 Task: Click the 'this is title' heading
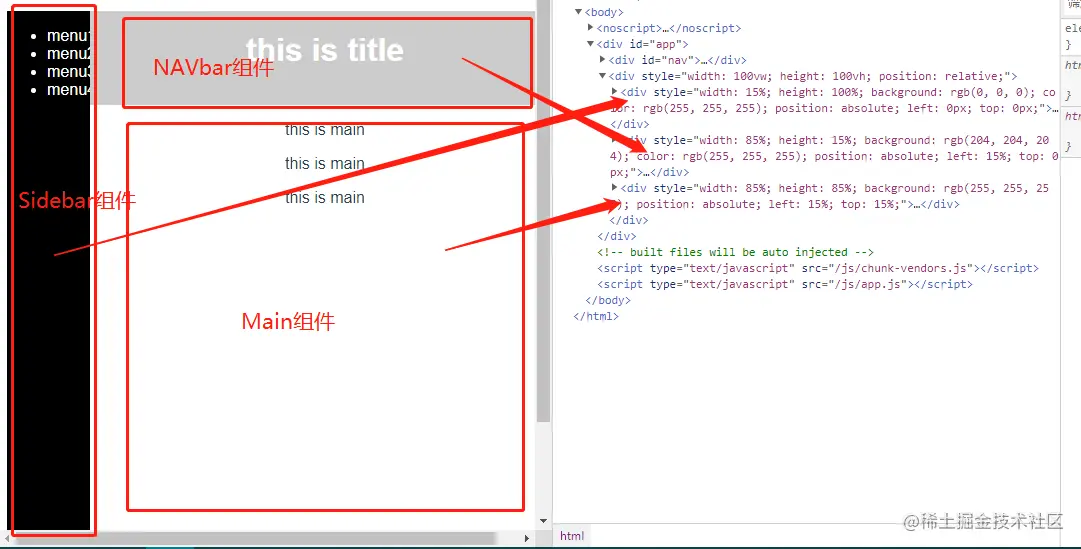325,50
